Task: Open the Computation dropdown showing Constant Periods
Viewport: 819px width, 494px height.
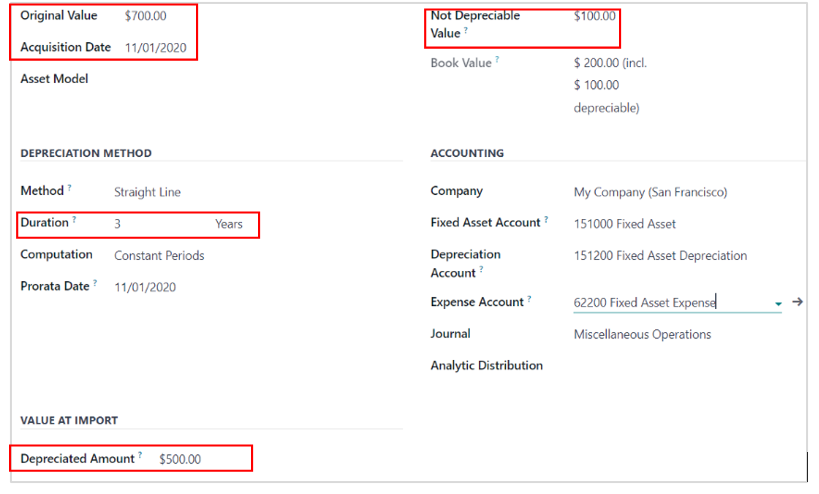Action: pos(159,255)
